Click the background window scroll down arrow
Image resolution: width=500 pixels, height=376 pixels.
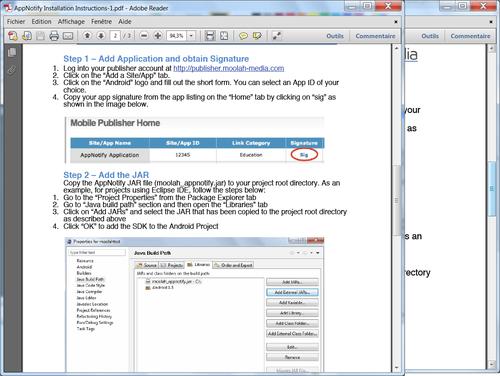[491, 365]
